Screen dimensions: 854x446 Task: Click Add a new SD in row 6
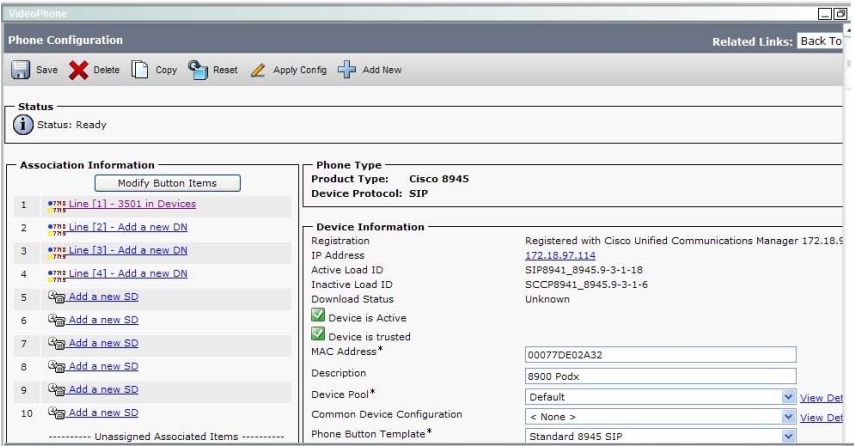[x=103, y=320]
